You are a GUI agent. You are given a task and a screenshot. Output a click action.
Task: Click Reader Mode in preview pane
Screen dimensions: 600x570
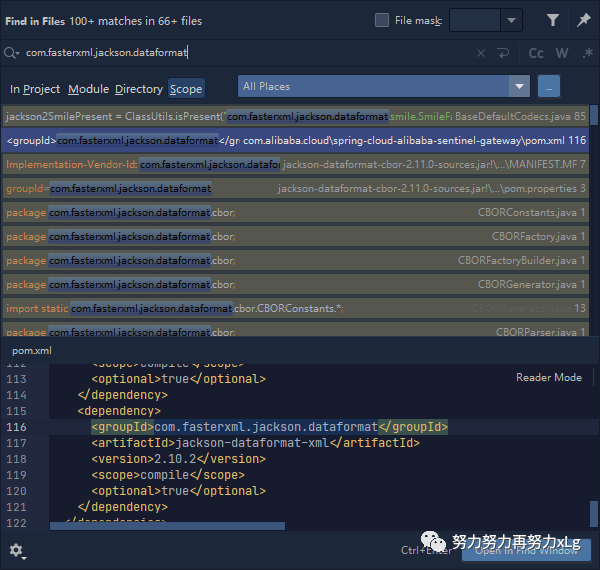point(548,377)
